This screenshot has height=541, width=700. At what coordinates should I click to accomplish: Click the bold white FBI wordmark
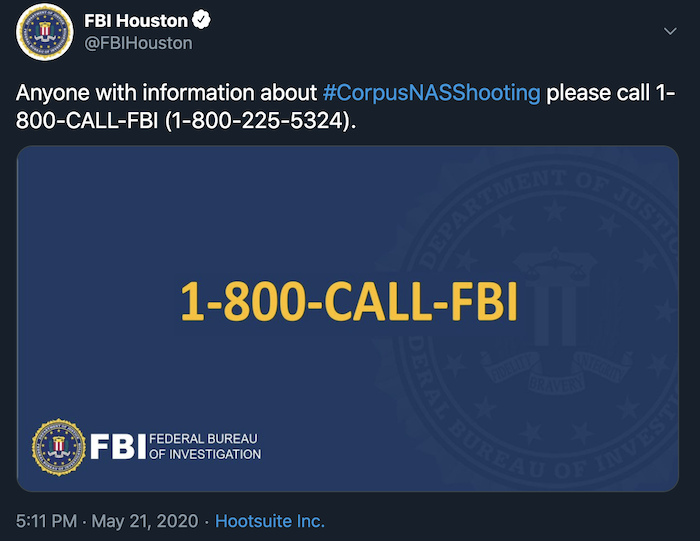tap(118, 446)
